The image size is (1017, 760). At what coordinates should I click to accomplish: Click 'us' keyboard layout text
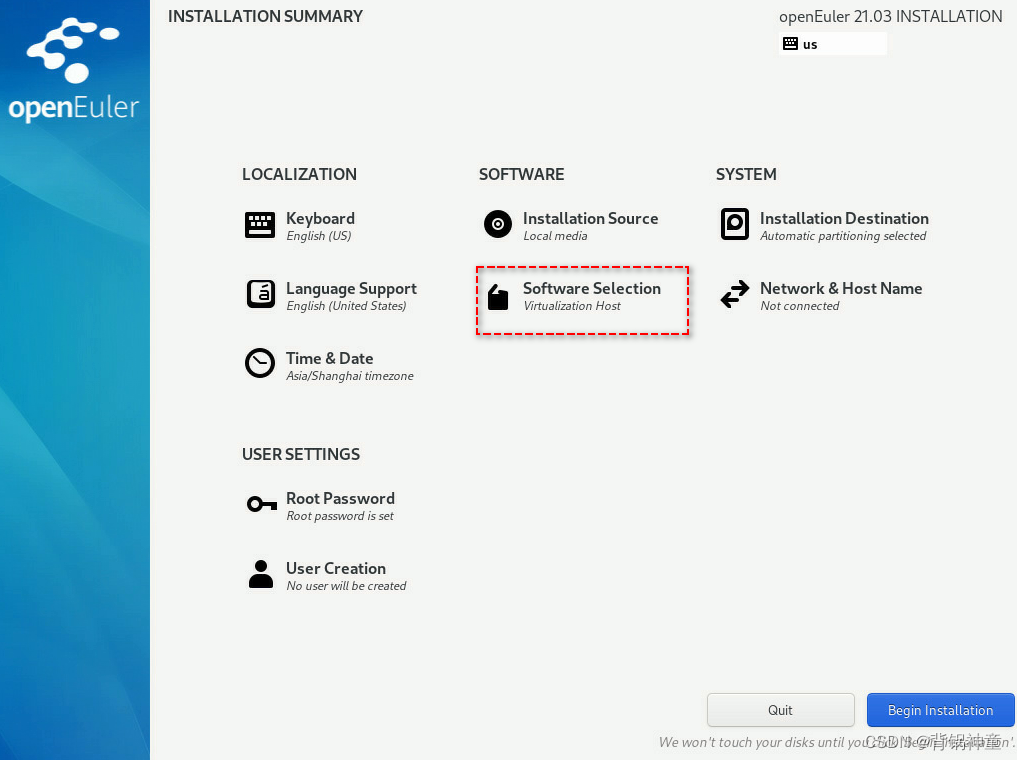[x=809, y=45]
